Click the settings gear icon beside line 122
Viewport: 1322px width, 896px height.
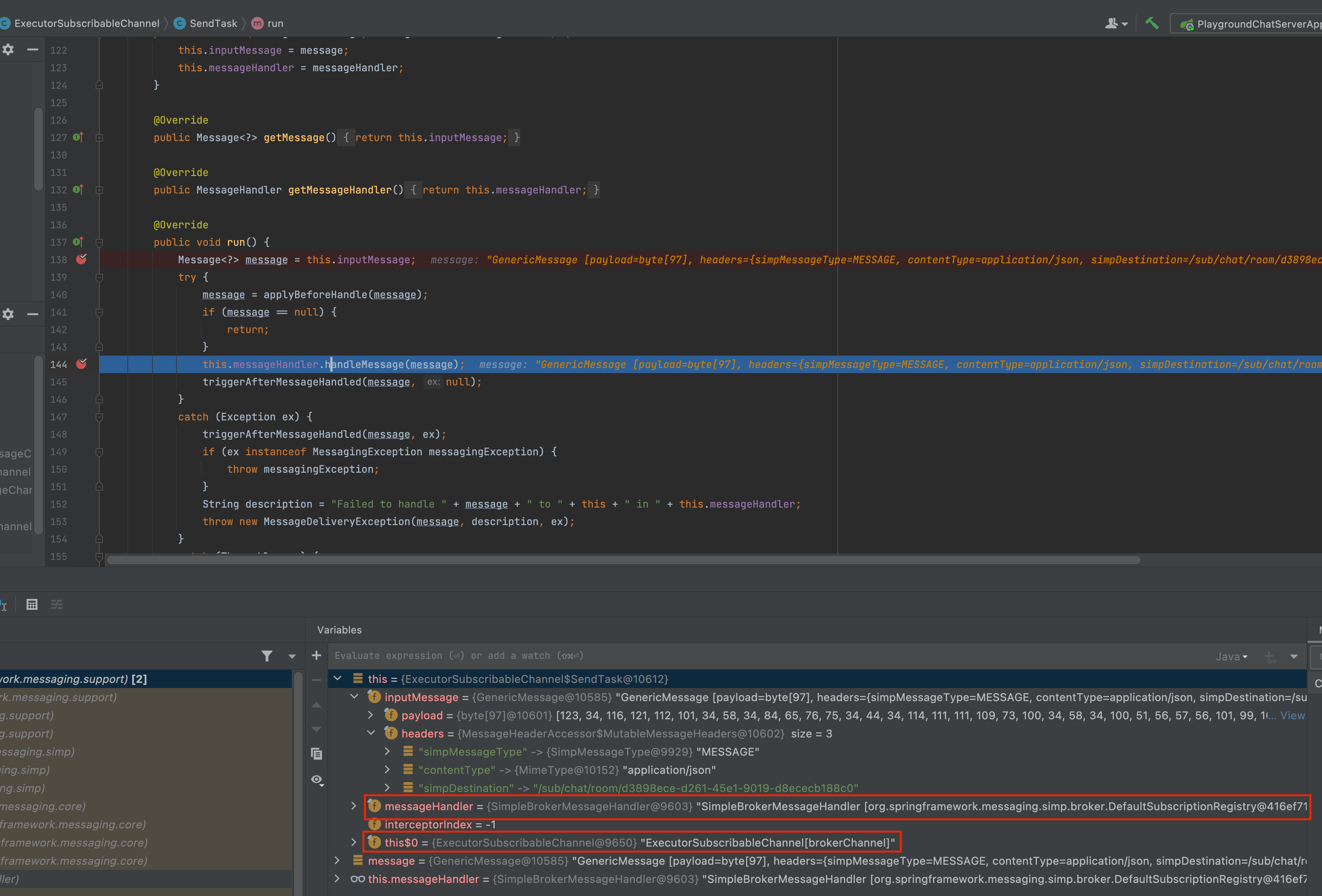[8, 49]
